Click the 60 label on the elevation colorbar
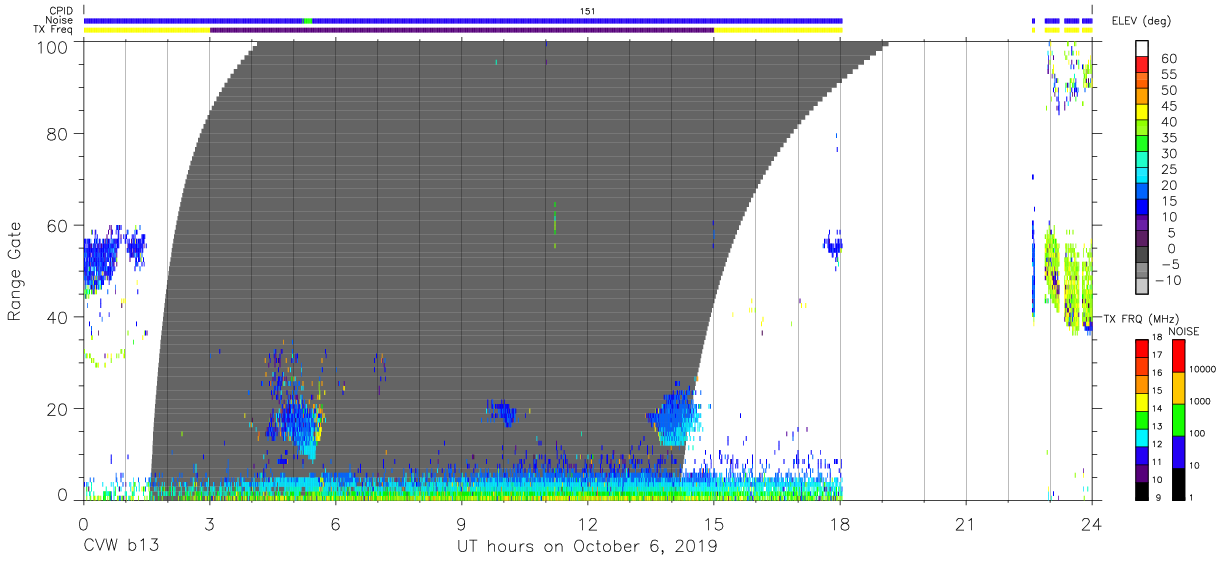The height and width of the screenshot is (567, 1228). pyautogui.click(x=1168, y=58)
